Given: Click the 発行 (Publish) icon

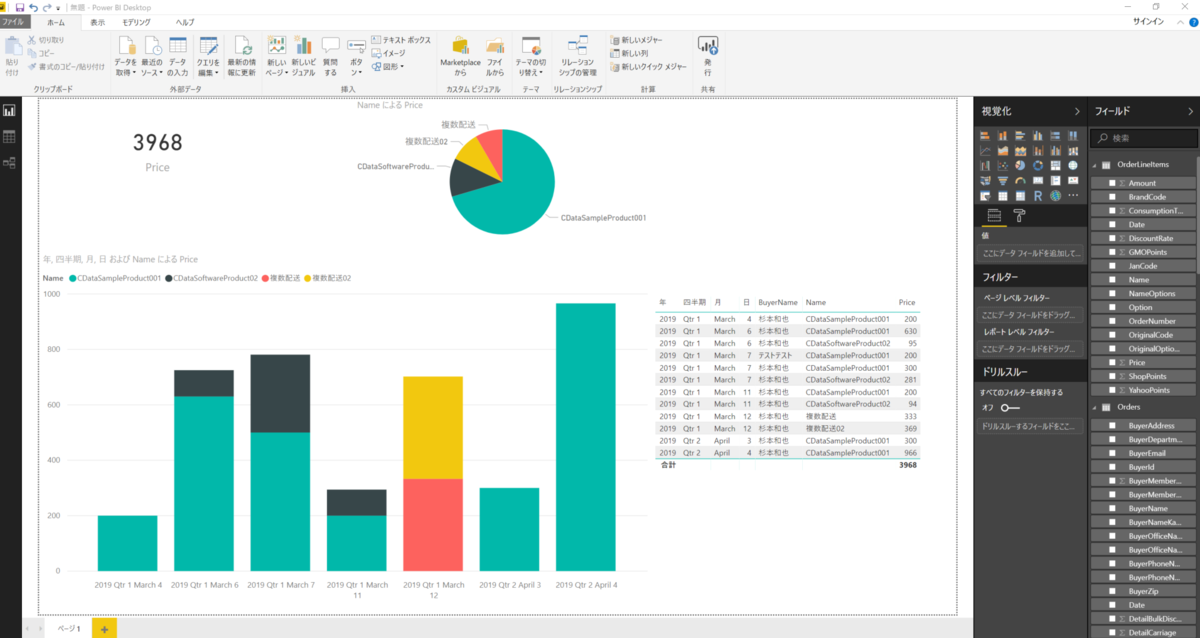Looking at the screenshot, I should pos(708,57).
